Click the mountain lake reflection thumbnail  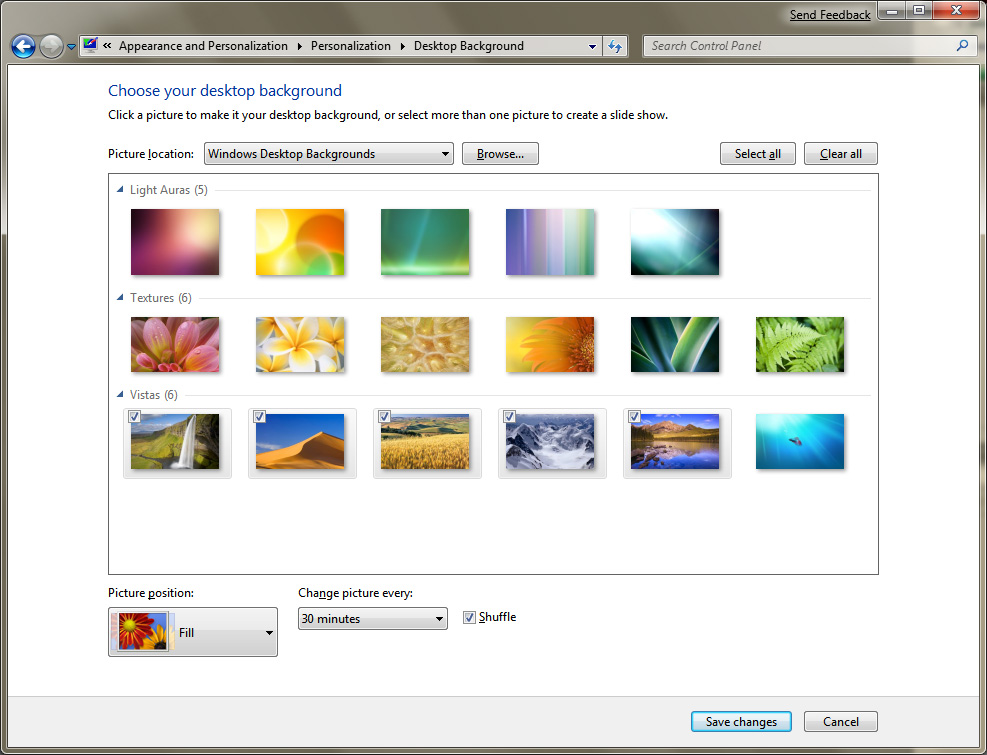tap(675, 441)
